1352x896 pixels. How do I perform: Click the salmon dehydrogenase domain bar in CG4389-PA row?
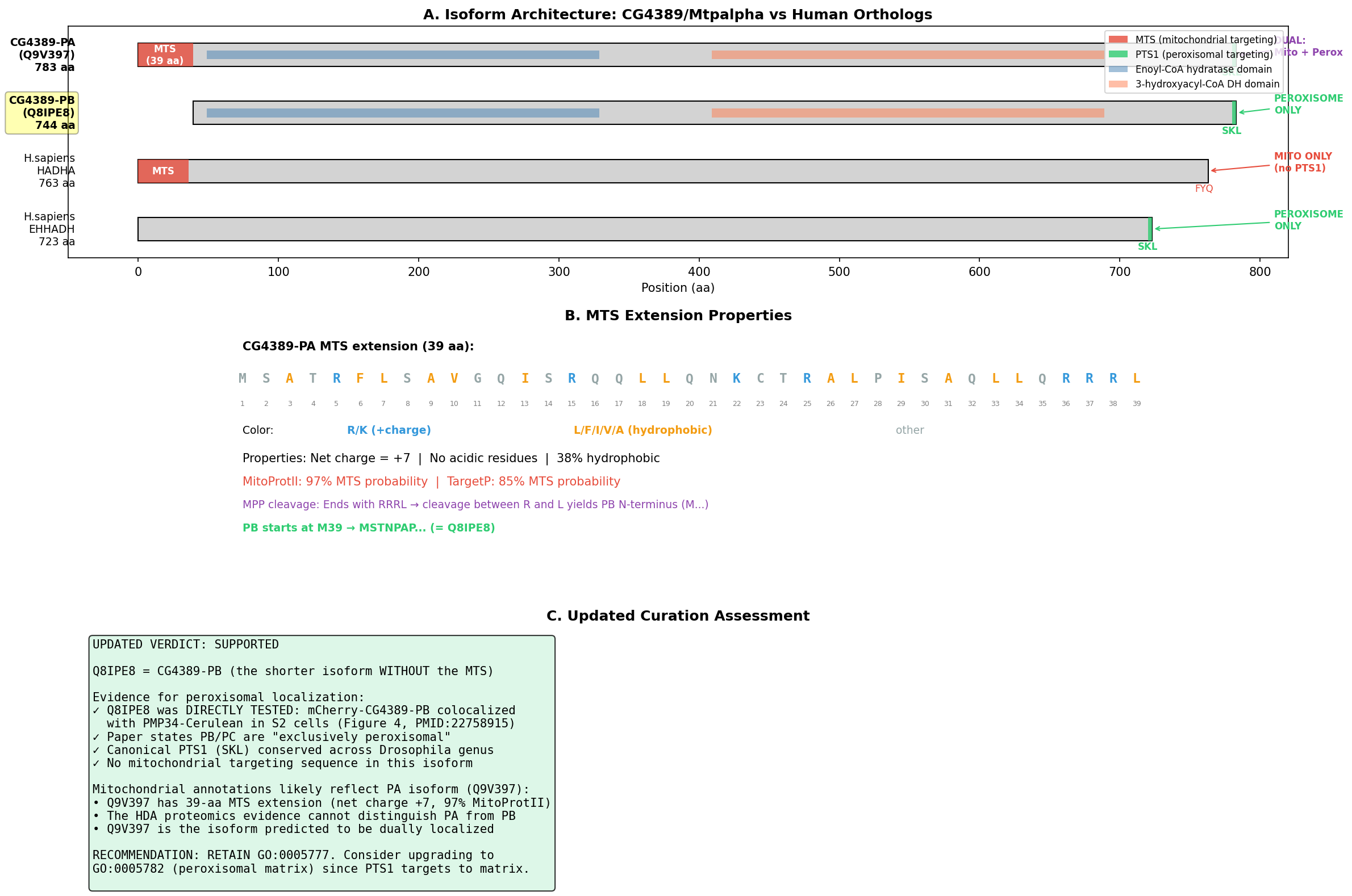908,55
